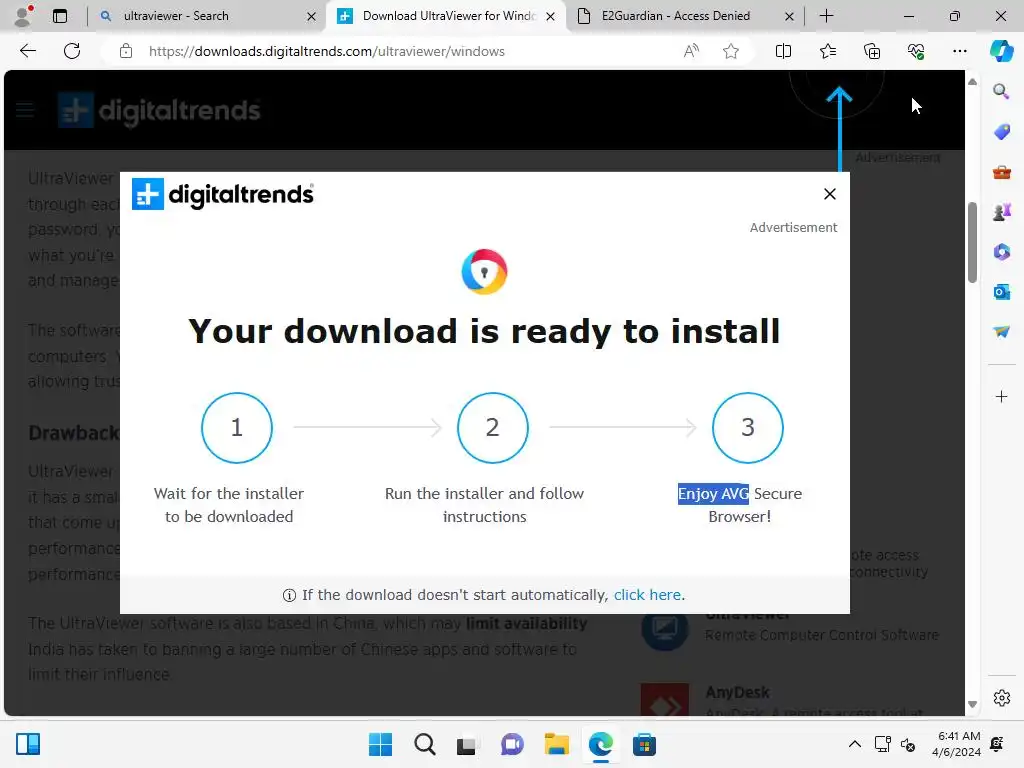Add this page to favorites star

click(731, 51)
